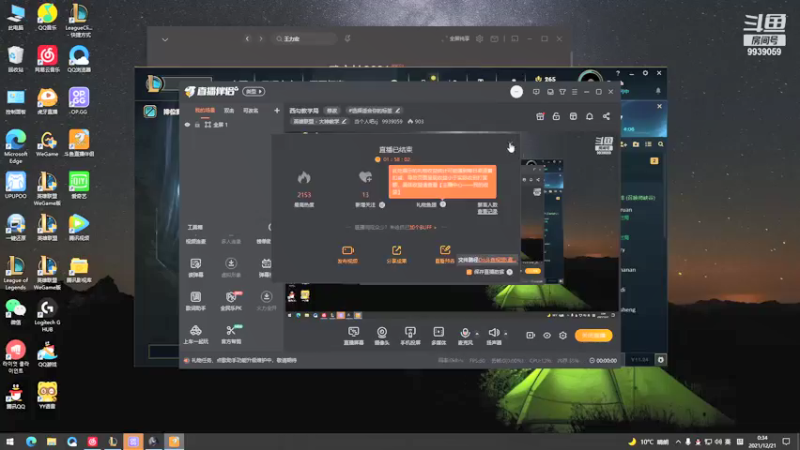800x450 pixels.
Task: Toggle preview eye icon in bottom bar
Action: point(546,335)
